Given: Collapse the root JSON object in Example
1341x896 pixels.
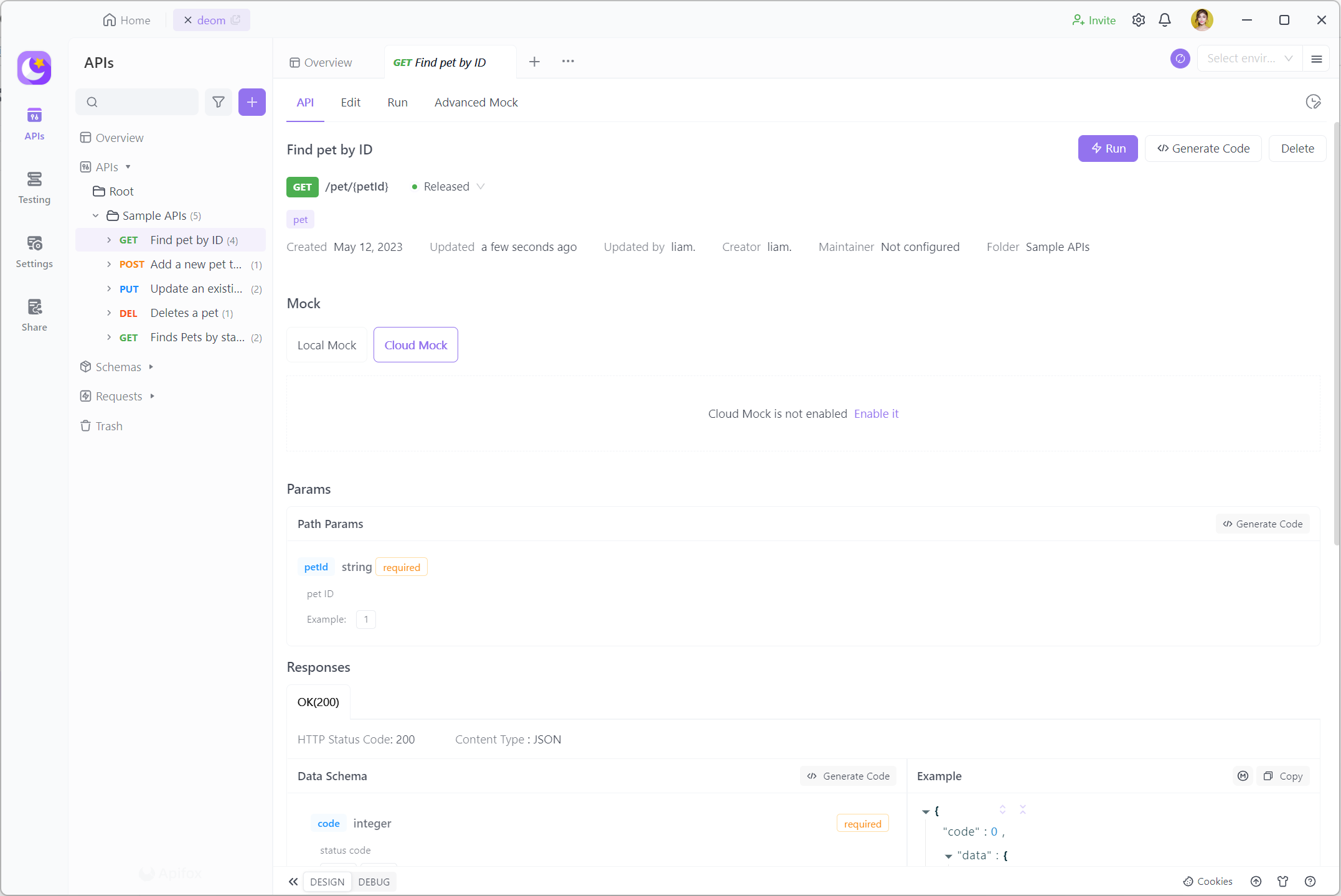Looking at the screenshot, I should coord(926,811).
